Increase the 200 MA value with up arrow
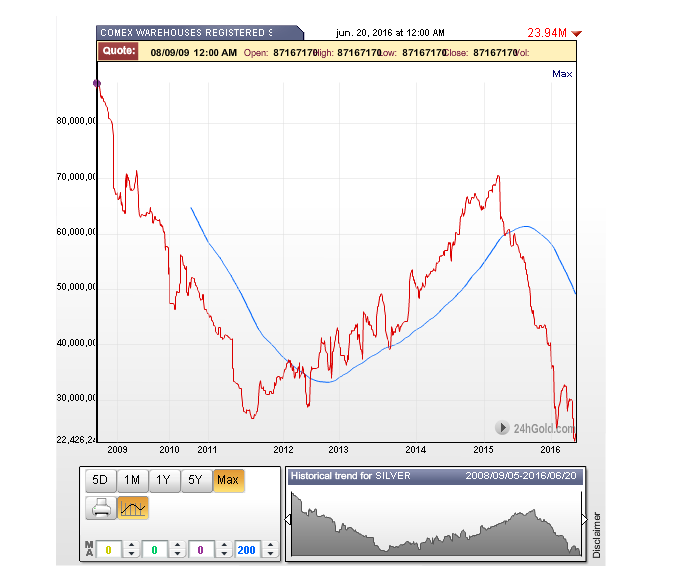The width and height of the screenshot is (683, 581). [x=270, y=545]
